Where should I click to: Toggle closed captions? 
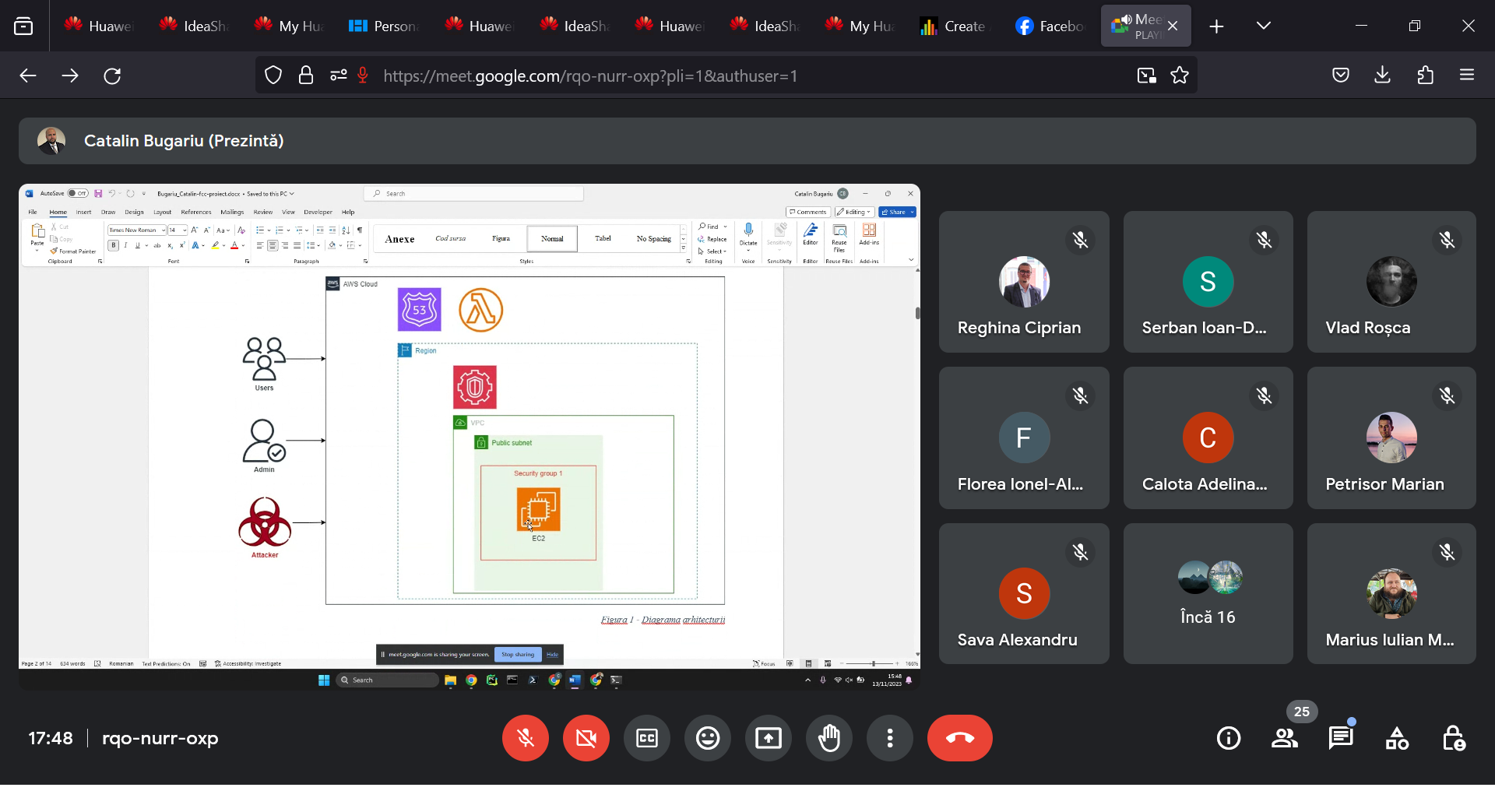click(x=647, y=738)
